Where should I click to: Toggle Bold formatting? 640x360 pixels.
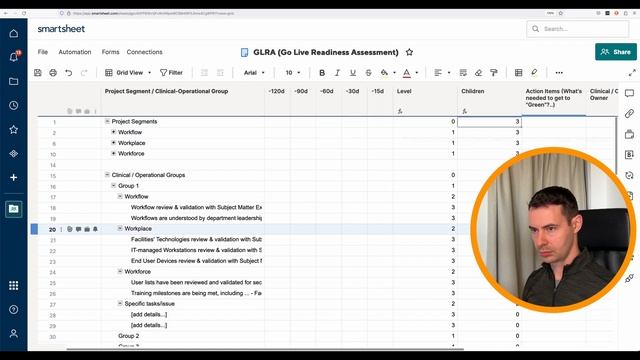[322, 73]
